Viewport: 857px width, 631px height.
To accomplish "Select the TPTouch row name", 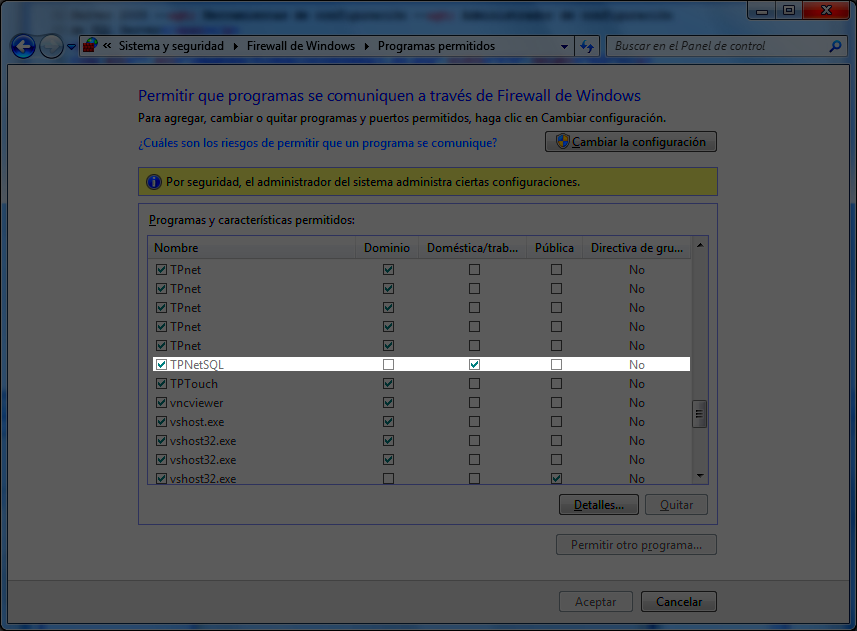I will click(x=194, y=384).
